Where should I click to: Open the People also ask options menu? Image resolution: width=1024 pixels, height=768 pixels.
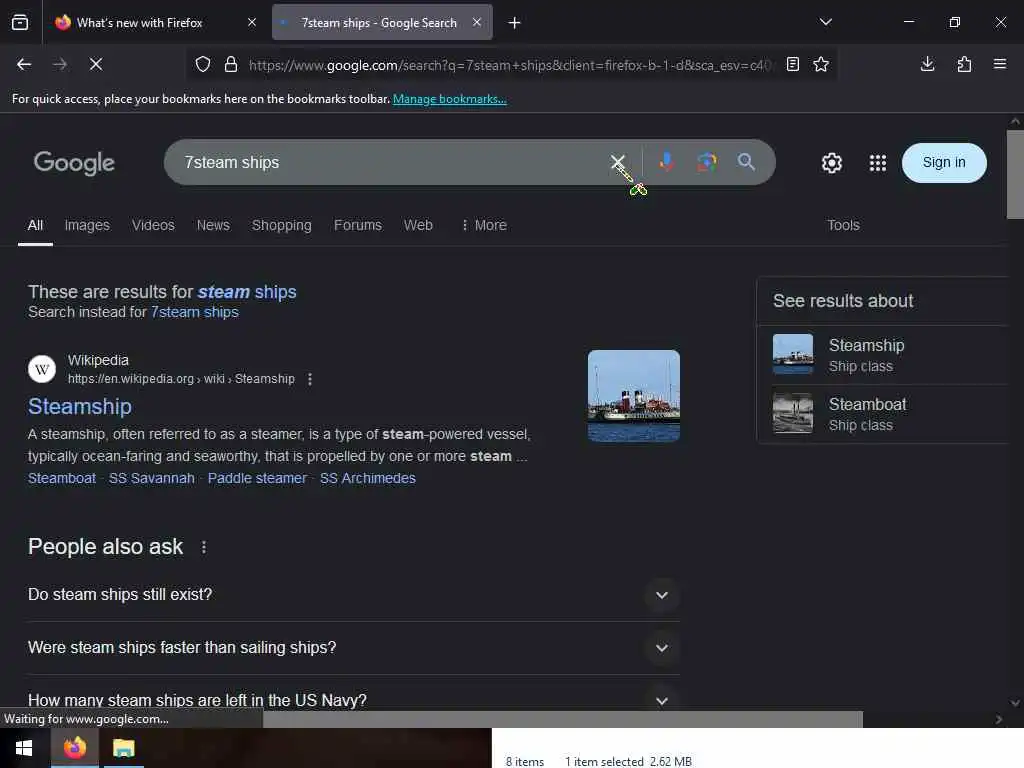204,547
